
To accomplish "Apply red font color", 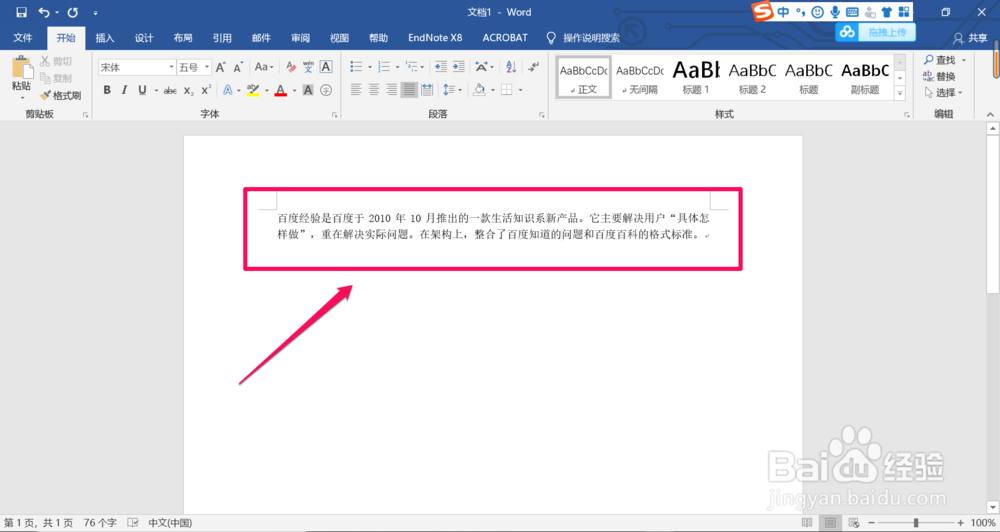I will tap(281, 90).
